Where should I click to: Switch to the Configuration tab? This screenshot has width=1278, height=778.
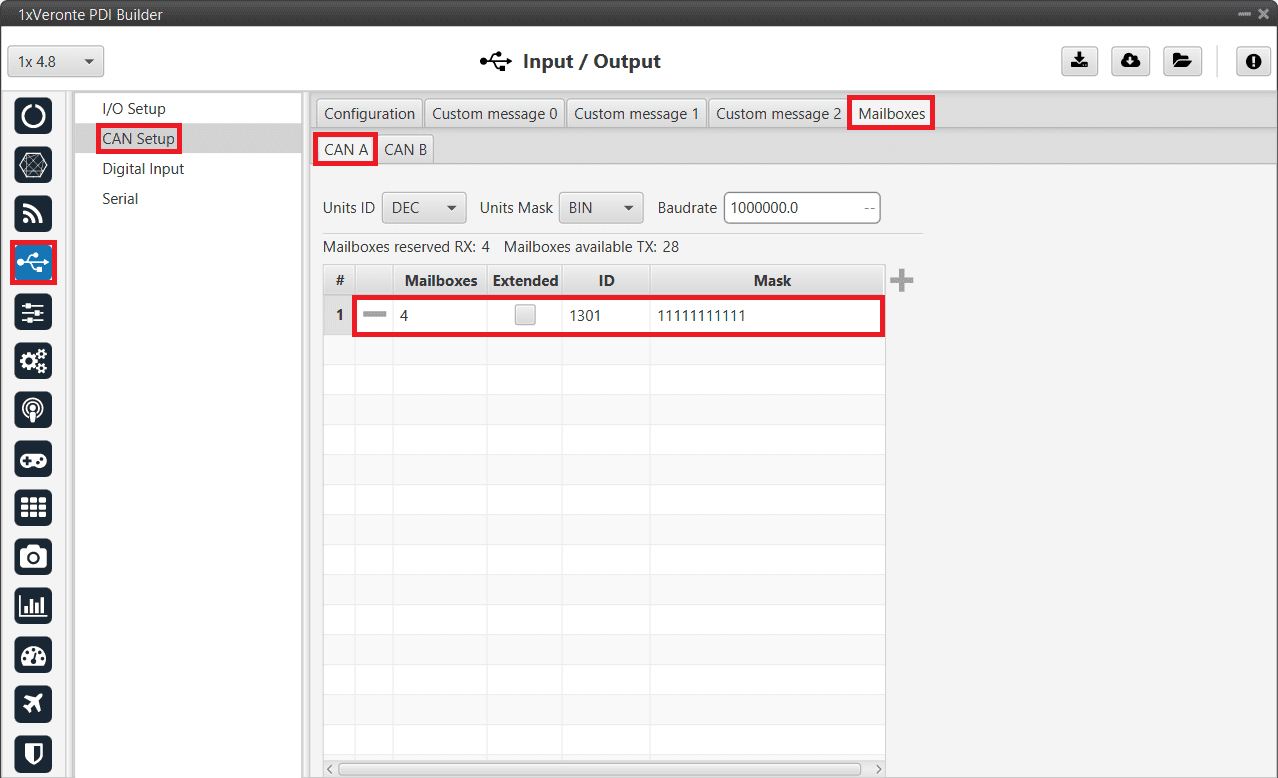coord(369,114)
